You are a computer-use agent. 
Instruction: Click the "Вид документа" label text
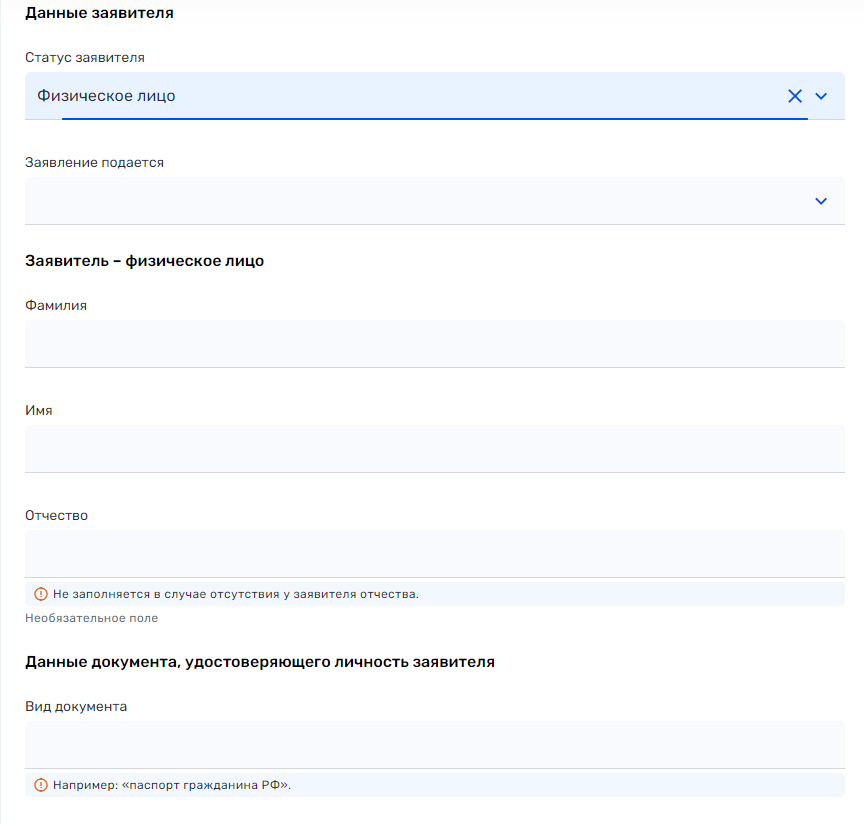point(76,707)
